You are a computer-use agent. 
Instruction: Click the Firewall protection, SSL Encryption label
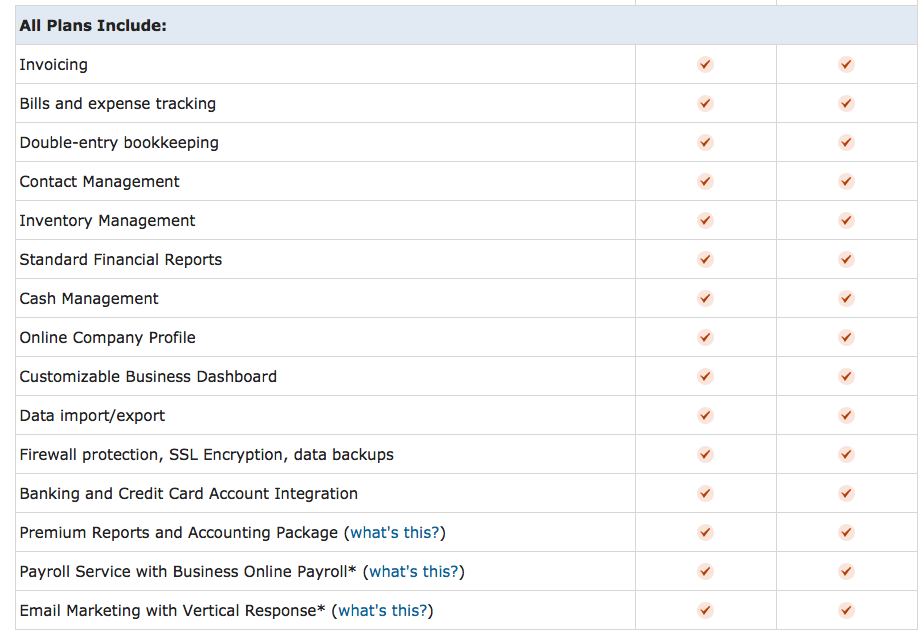coord(206,455)
